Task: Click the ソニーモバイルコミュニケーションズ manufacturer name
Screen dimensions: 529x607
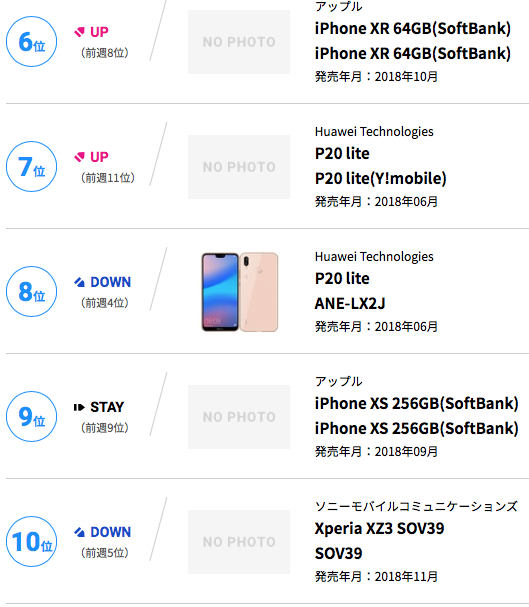Action: click(x=416, y=506)
